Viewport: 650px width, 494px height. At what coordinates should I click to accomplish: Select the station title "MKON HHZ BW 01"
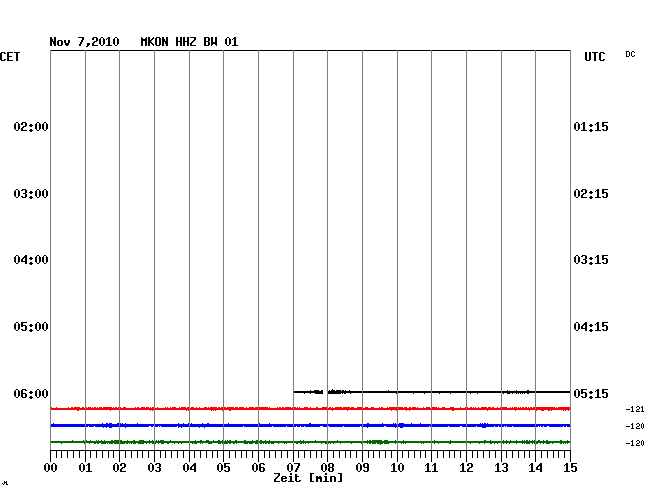pyautogui.click(x=189, y=42)
